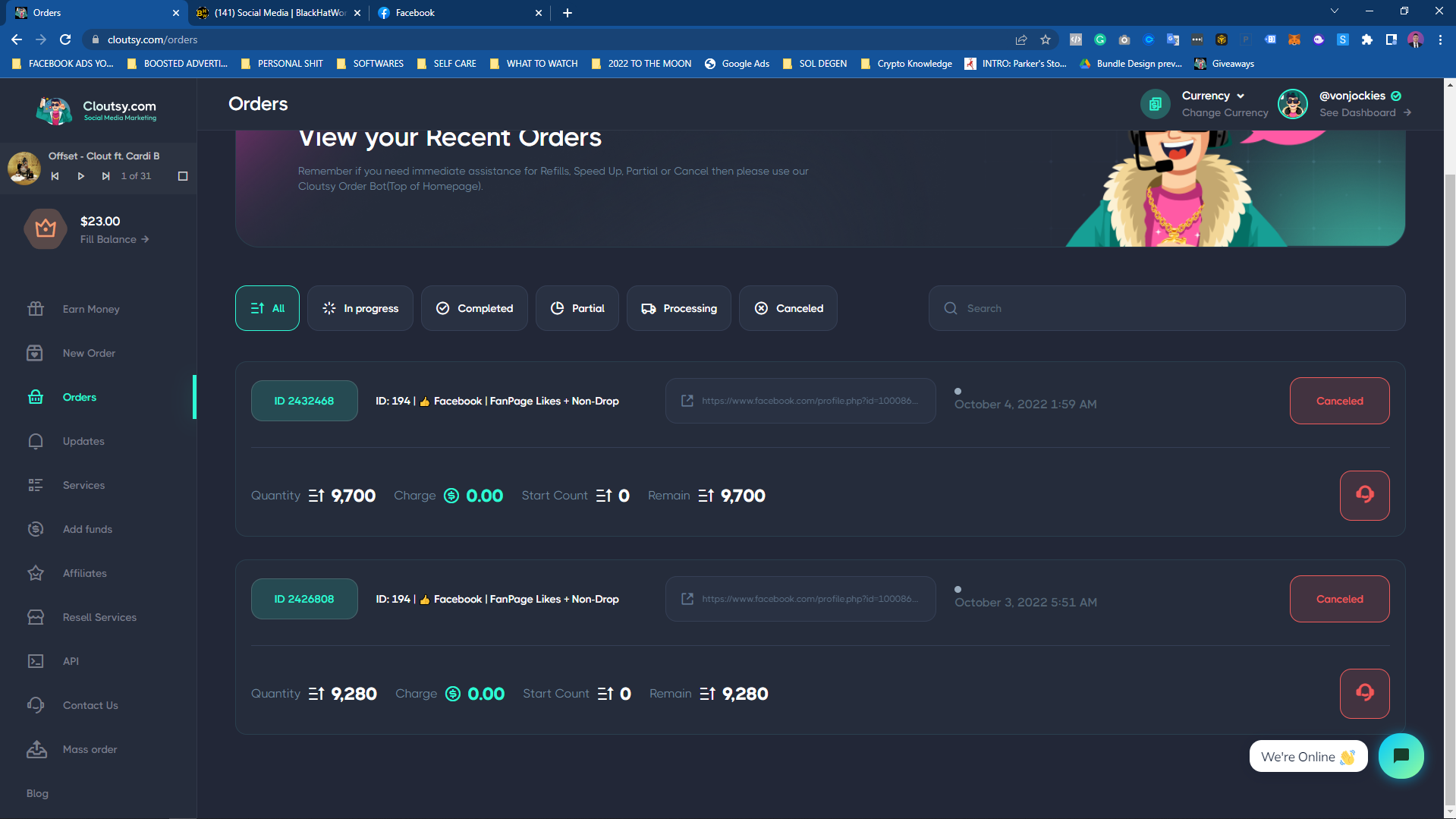This screenshot has width=1456, height=819.
Task: Select the All orders filter tab
Action: [x=267, y=308]
